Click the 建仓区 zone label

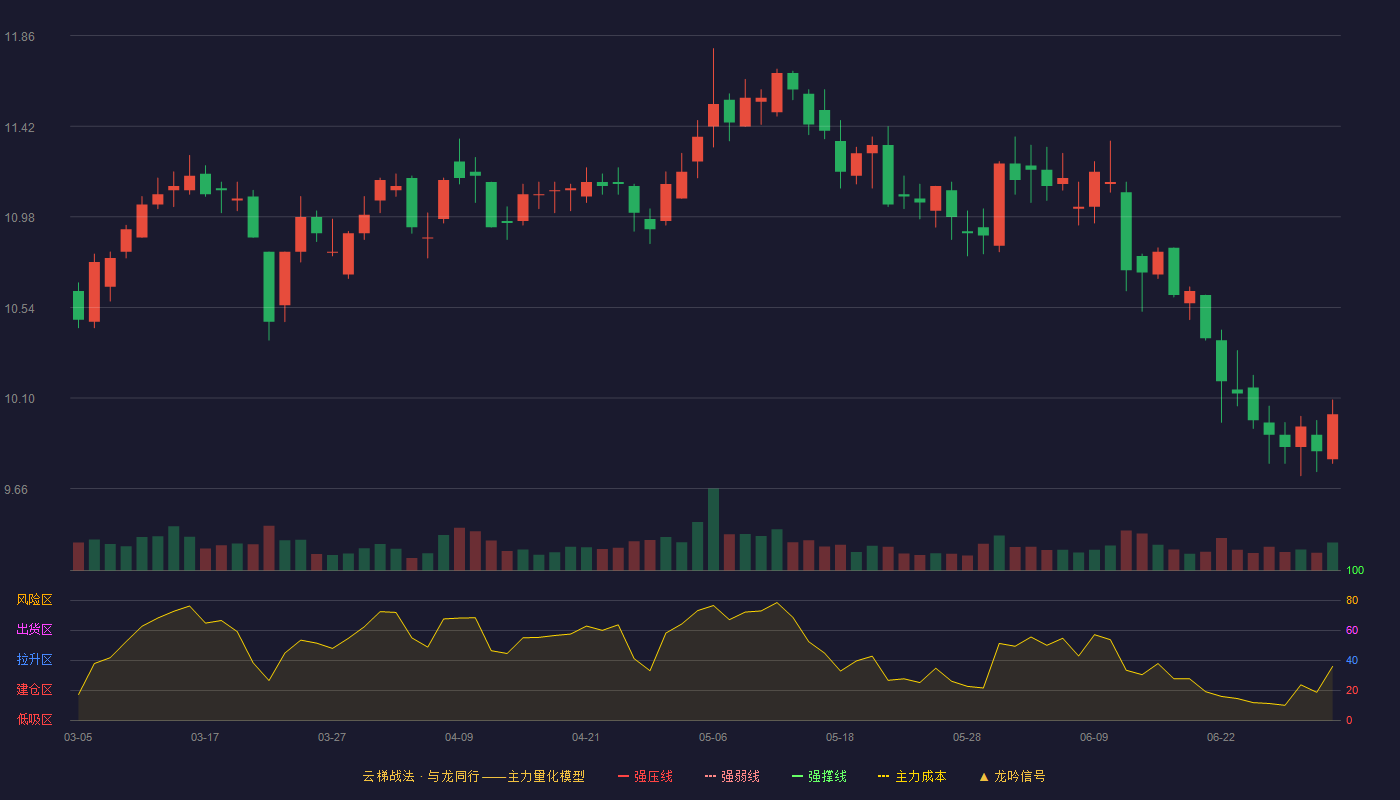coord(34,690)
